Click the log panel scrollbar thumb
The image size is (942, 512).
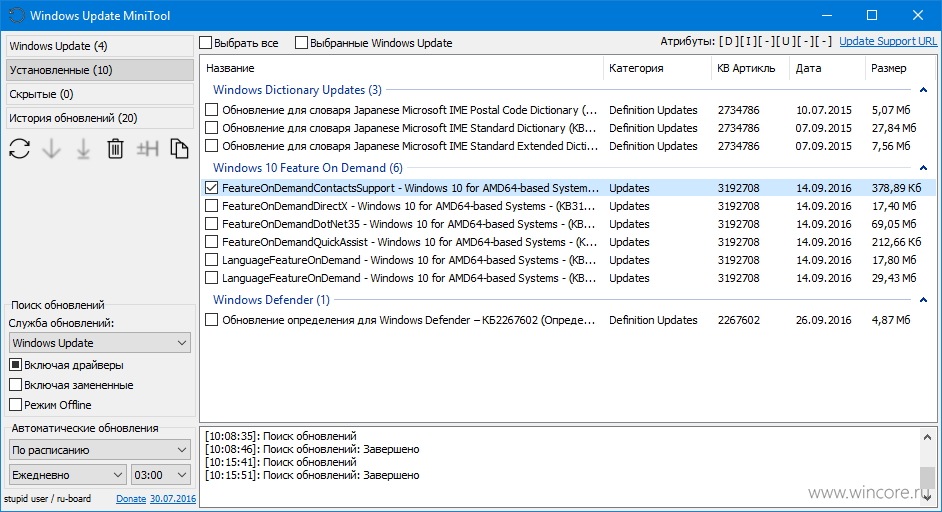pos(928,477)
